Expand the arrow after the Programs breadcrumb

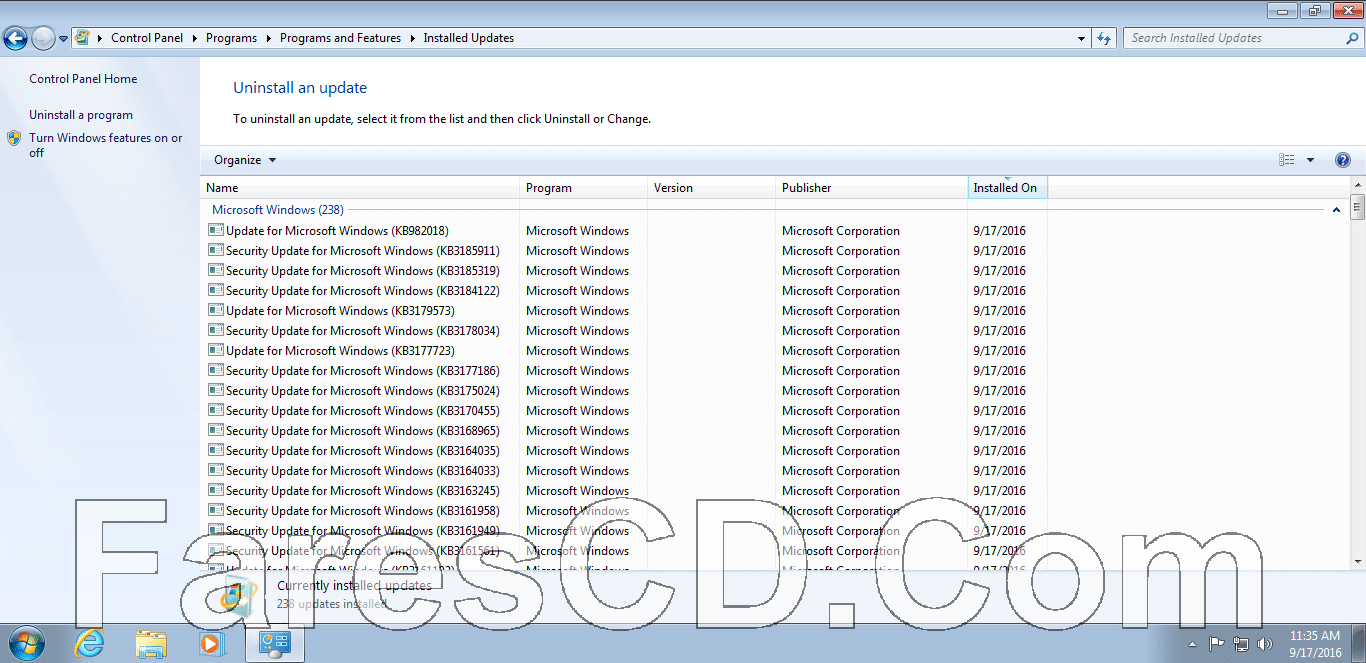point(269,38)
